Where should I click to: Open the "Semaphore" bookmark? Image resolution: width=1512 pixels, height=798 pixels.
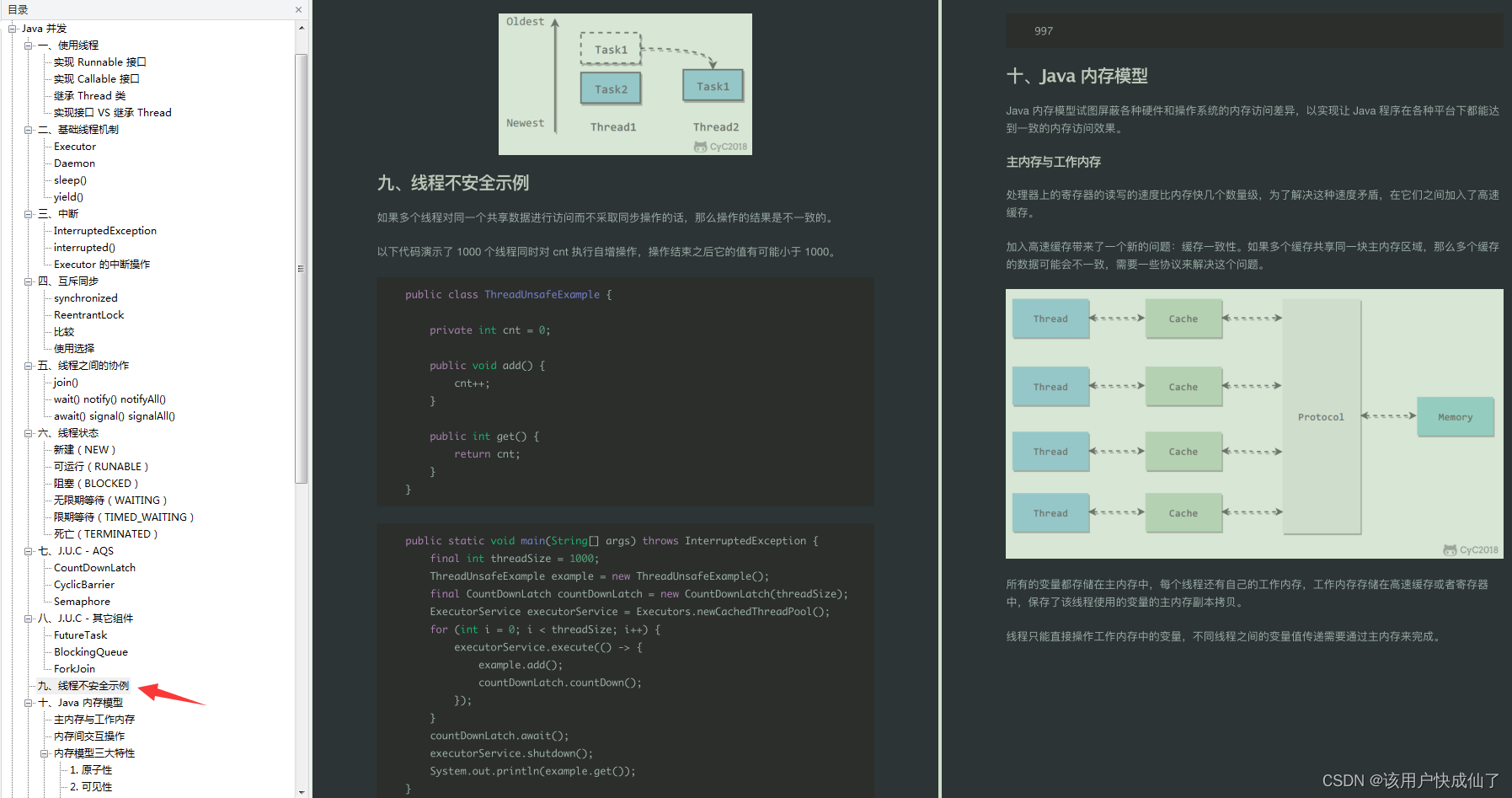point(81,601)
